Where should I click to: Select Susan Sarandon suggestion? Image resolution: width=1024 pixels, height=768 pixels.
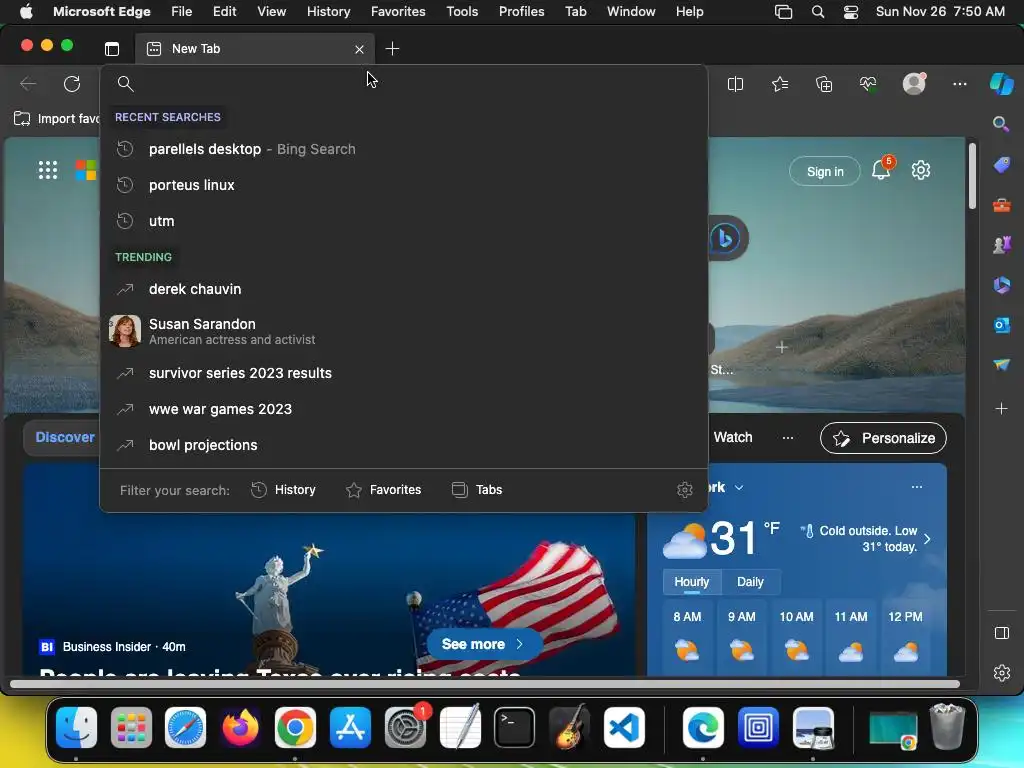coord(404,330)
